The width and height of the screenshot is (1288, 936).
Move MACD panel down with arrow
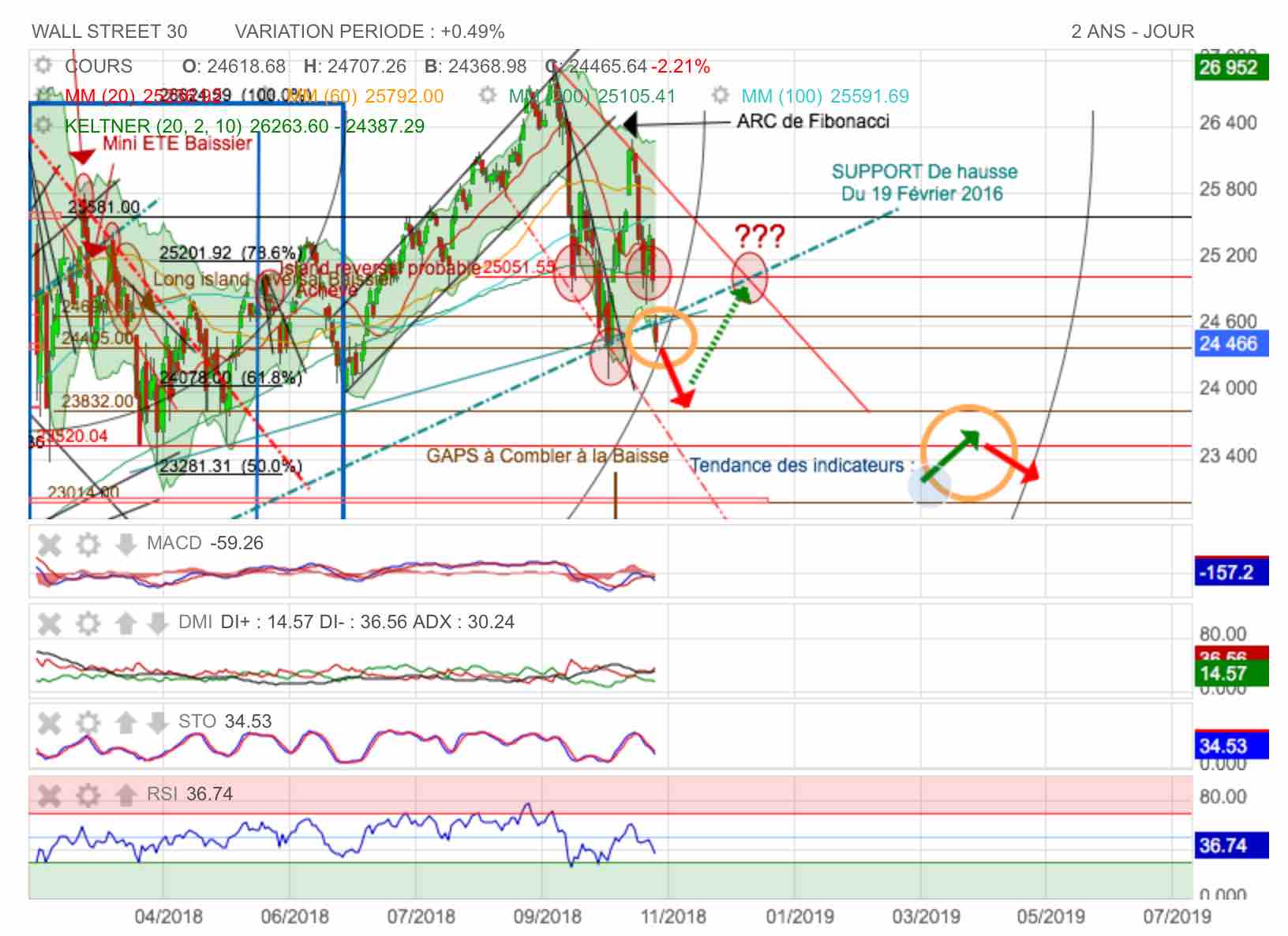click(x=125, y=544)
